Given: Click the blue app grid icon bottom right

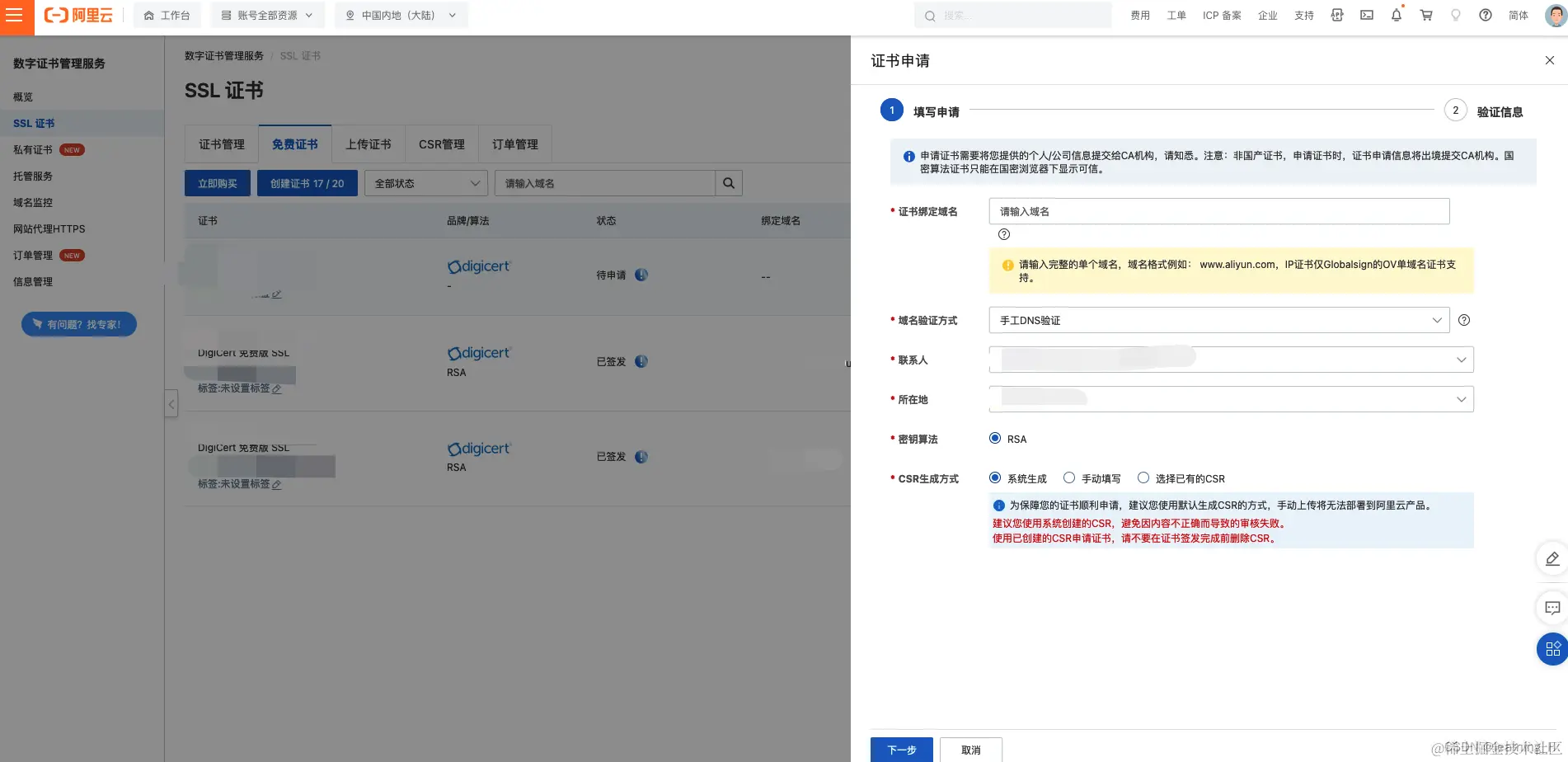Looking at the screenshot, I should 1552,648.
